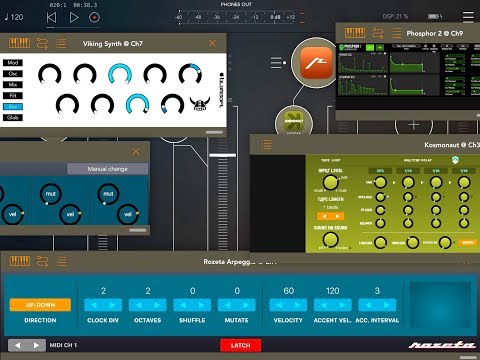The height and width of the screenshot is (360, 480).
Task: Open MIDI routing icon in Phosphor 2 window
Action: [378, 33]
